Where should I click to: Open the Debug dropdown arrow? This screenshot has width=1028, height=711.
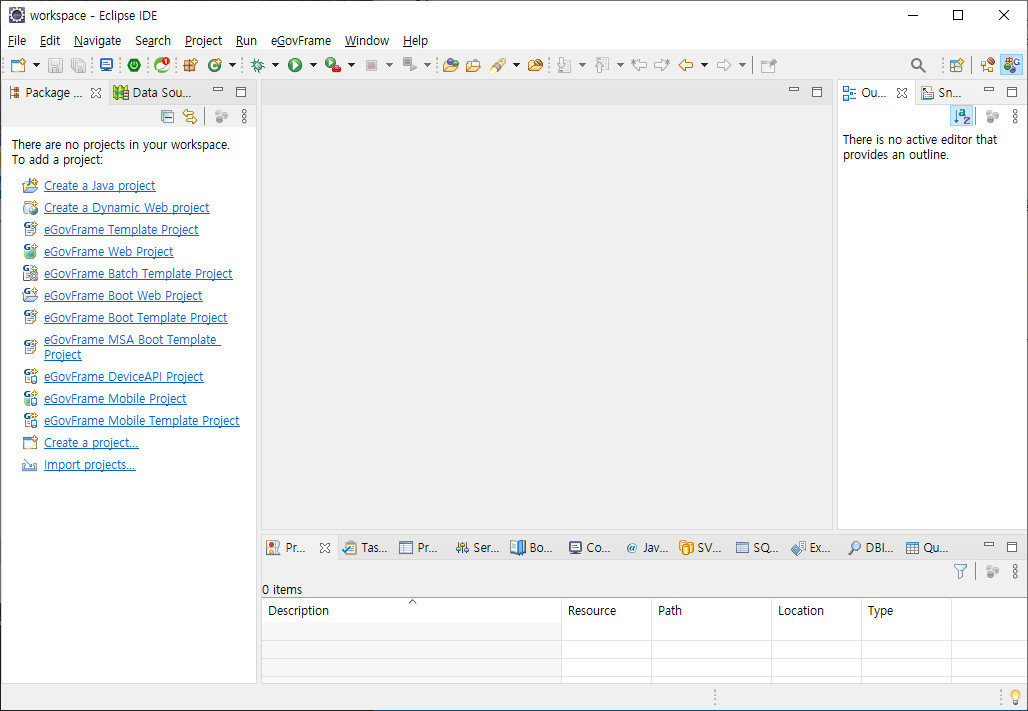[275, 65]
